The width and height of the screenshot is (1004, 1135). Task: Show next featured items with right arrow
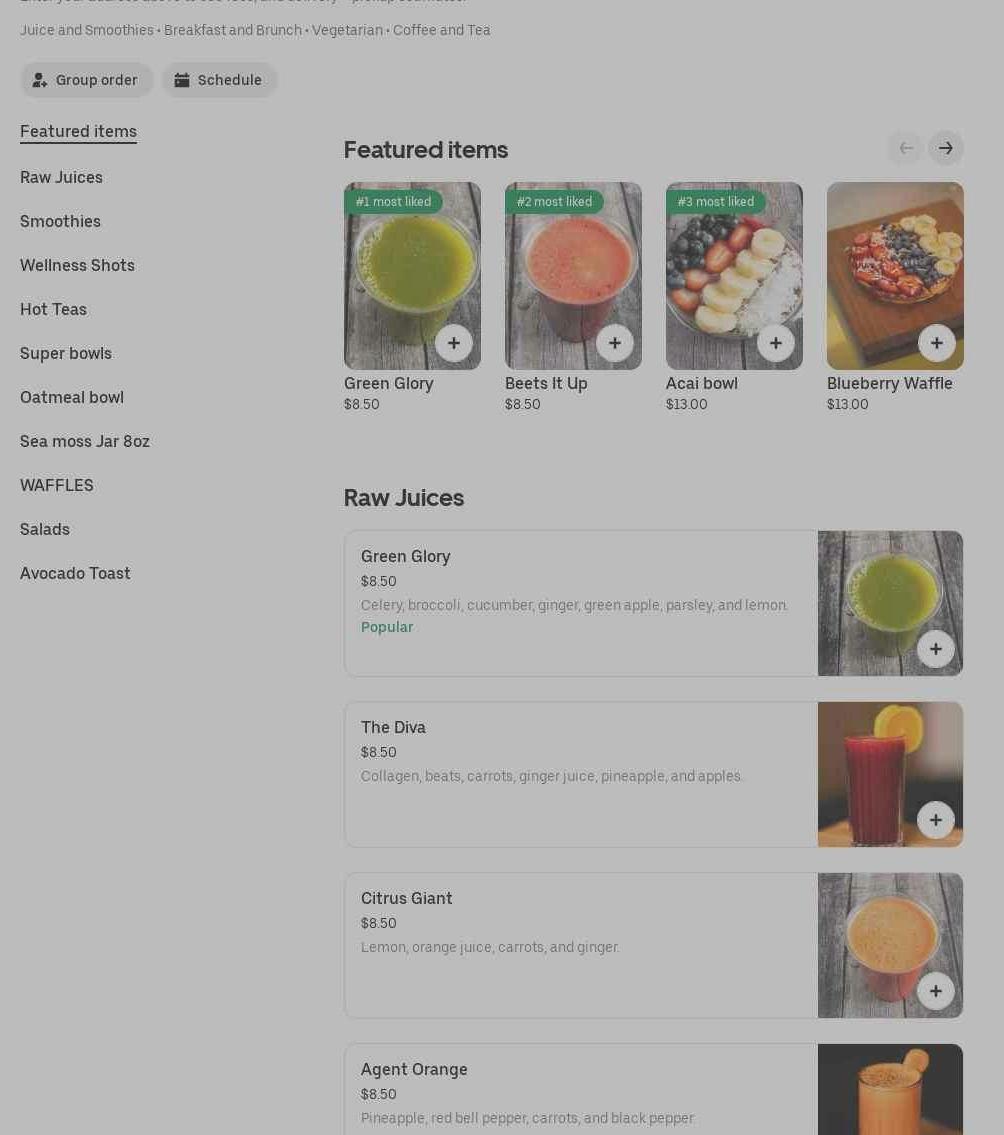(x=945, y=148)
